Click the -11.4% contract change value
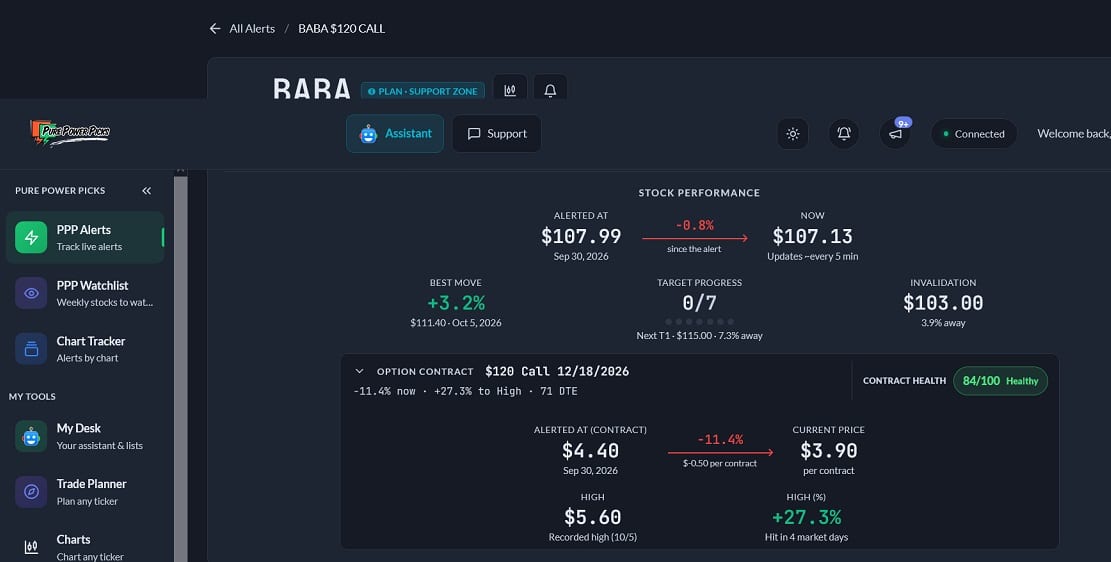 pos(720,440)
